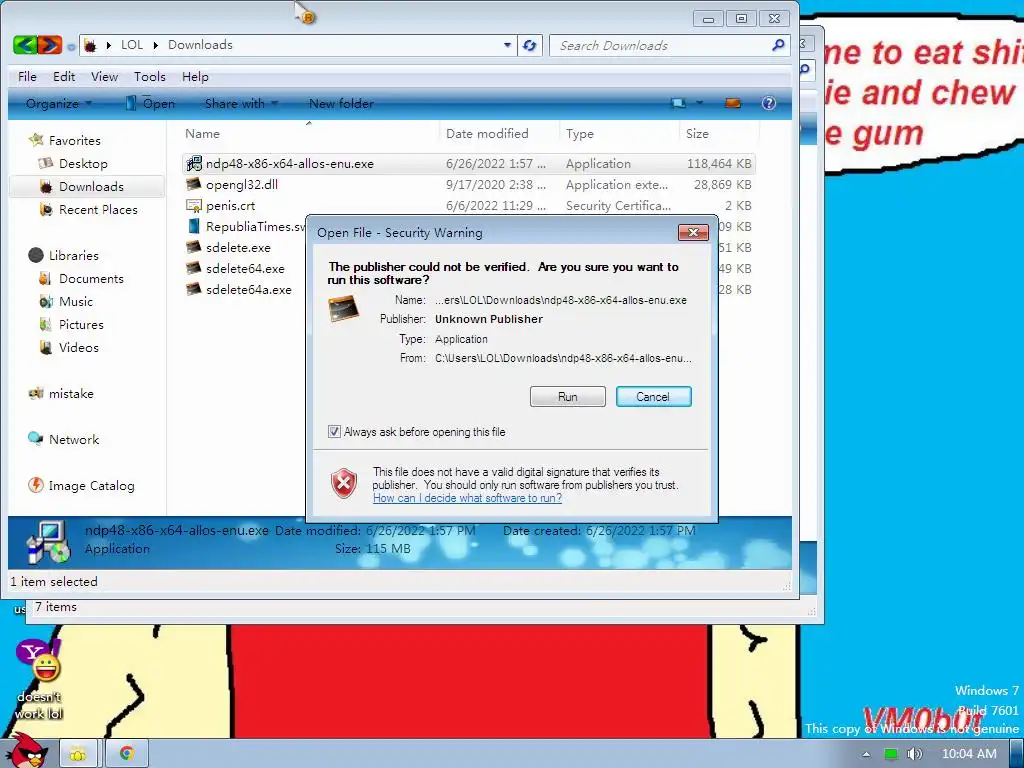The height and width of the screenshot is (768, 1024).
Task: Click LOL in the address breadcrumb
Action: click(x=132, y=45)
